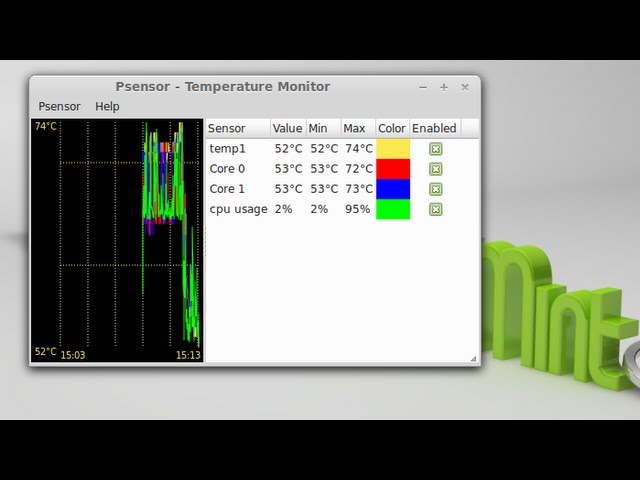Highlight the cpu usage sensor row
This screenshot has width=640, height=480.
[238, 209]
